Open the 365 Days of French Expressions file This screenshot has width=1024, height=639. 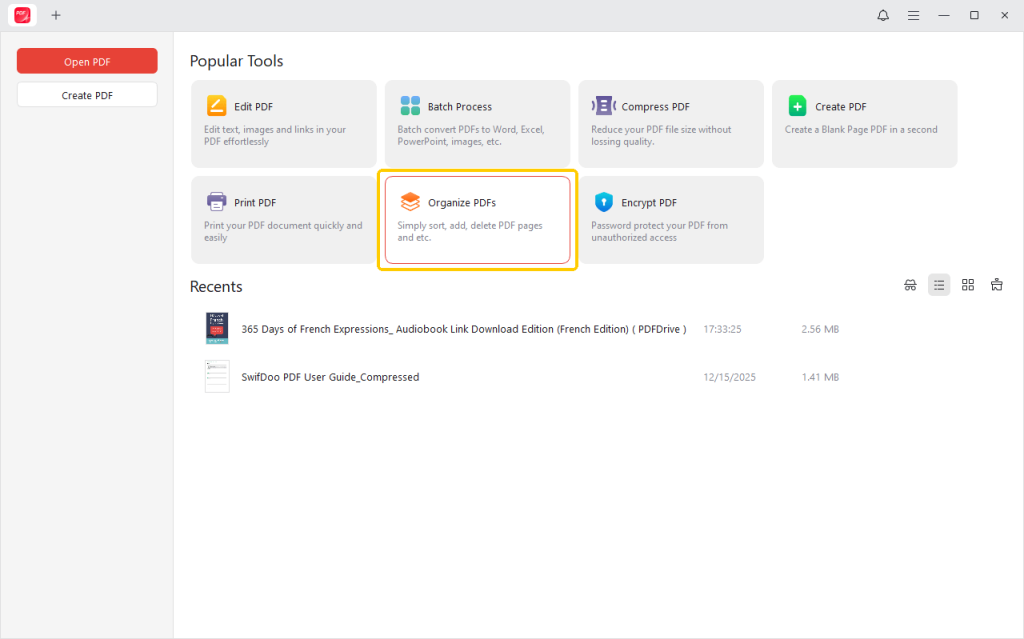point(464,329)
